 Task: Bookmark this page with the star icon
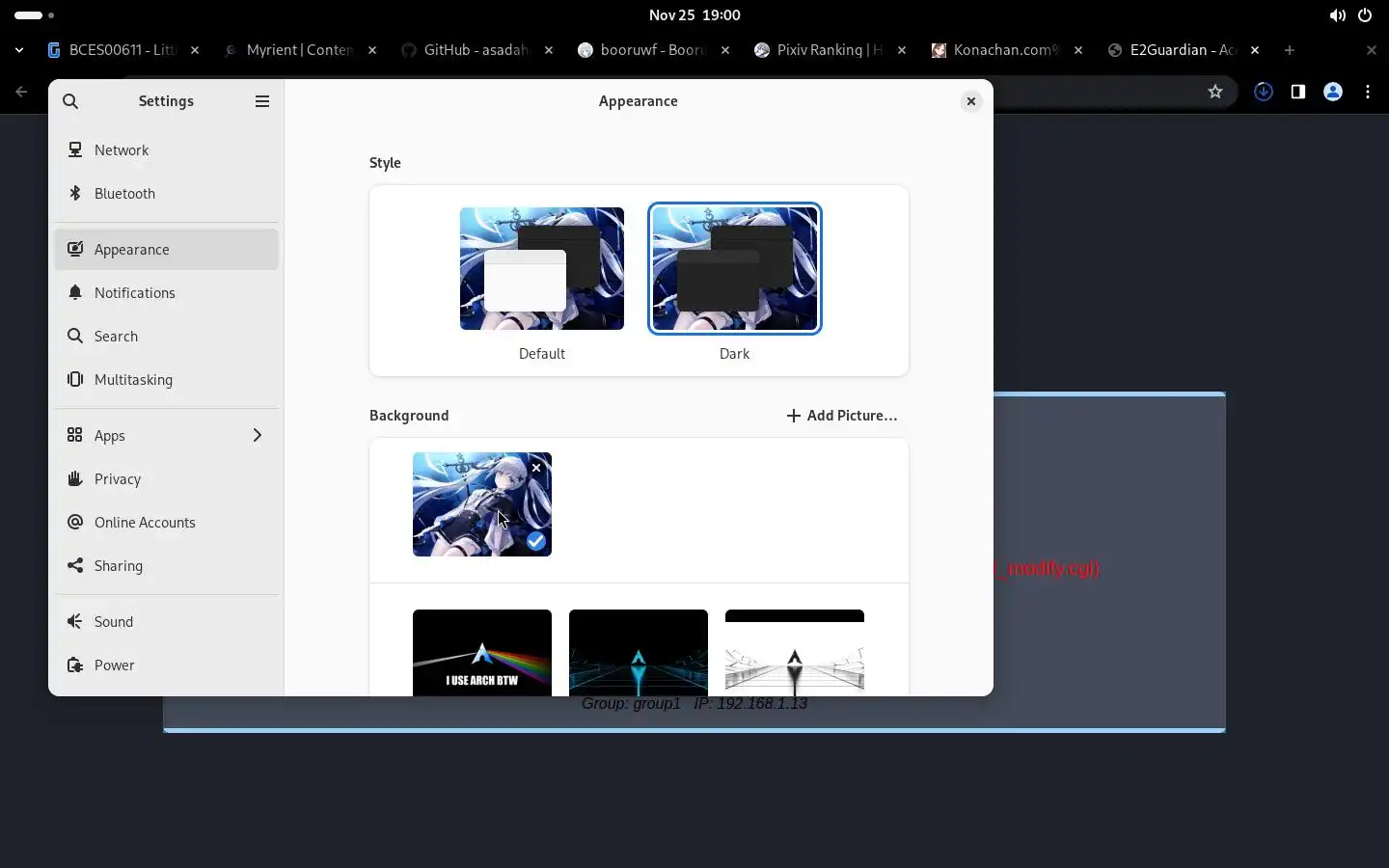click(x=1215, y=92)
